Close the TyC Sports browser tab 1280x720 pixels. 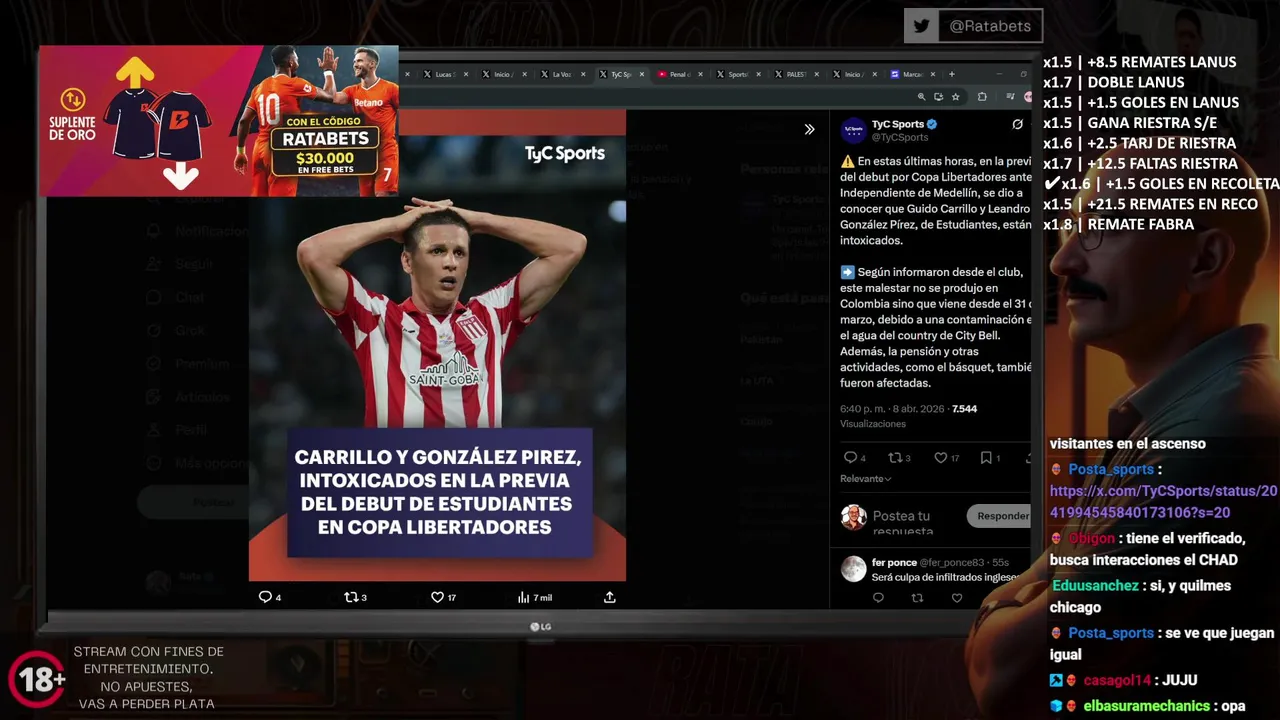[641, 74]
